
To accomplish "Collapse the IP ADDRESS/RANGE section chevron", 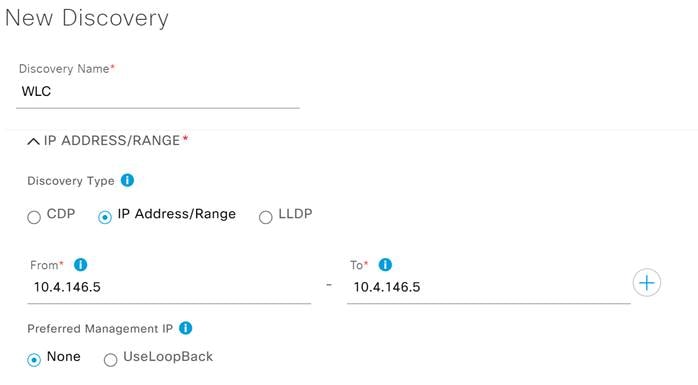I will [x=33, y=142].
